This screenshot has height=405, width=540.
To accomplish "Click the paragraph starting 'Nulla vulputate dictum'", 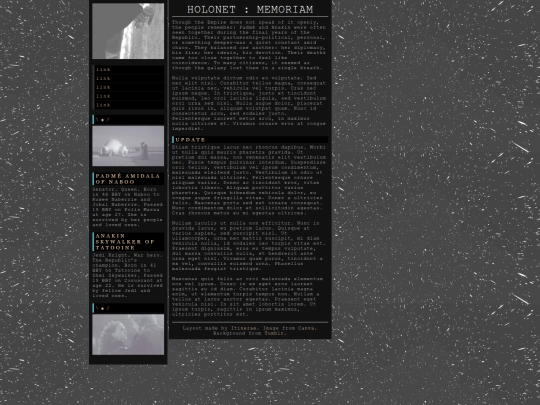I will 249,103.
